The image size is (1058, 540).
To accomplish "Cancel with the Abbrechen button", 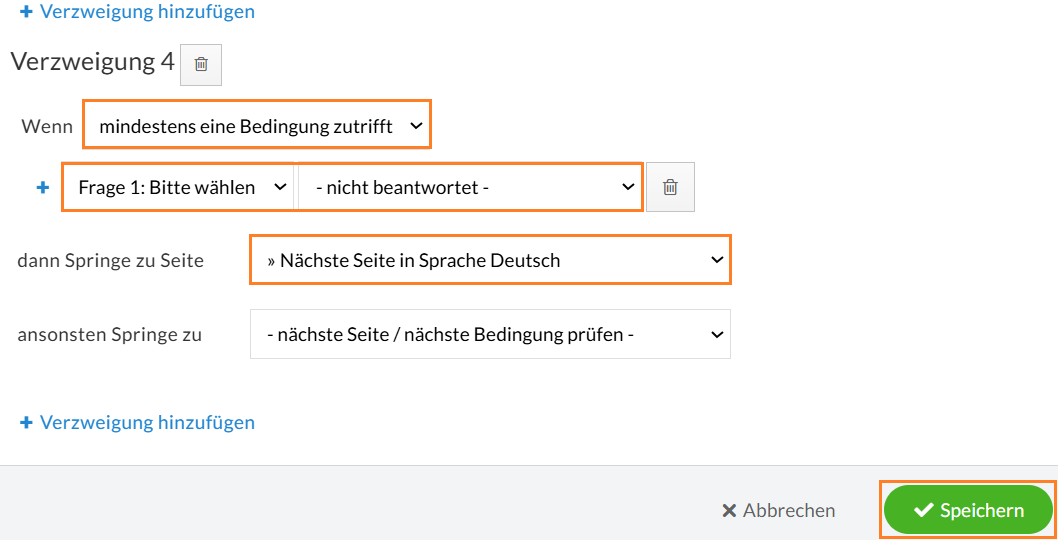I will click(779, 510).
